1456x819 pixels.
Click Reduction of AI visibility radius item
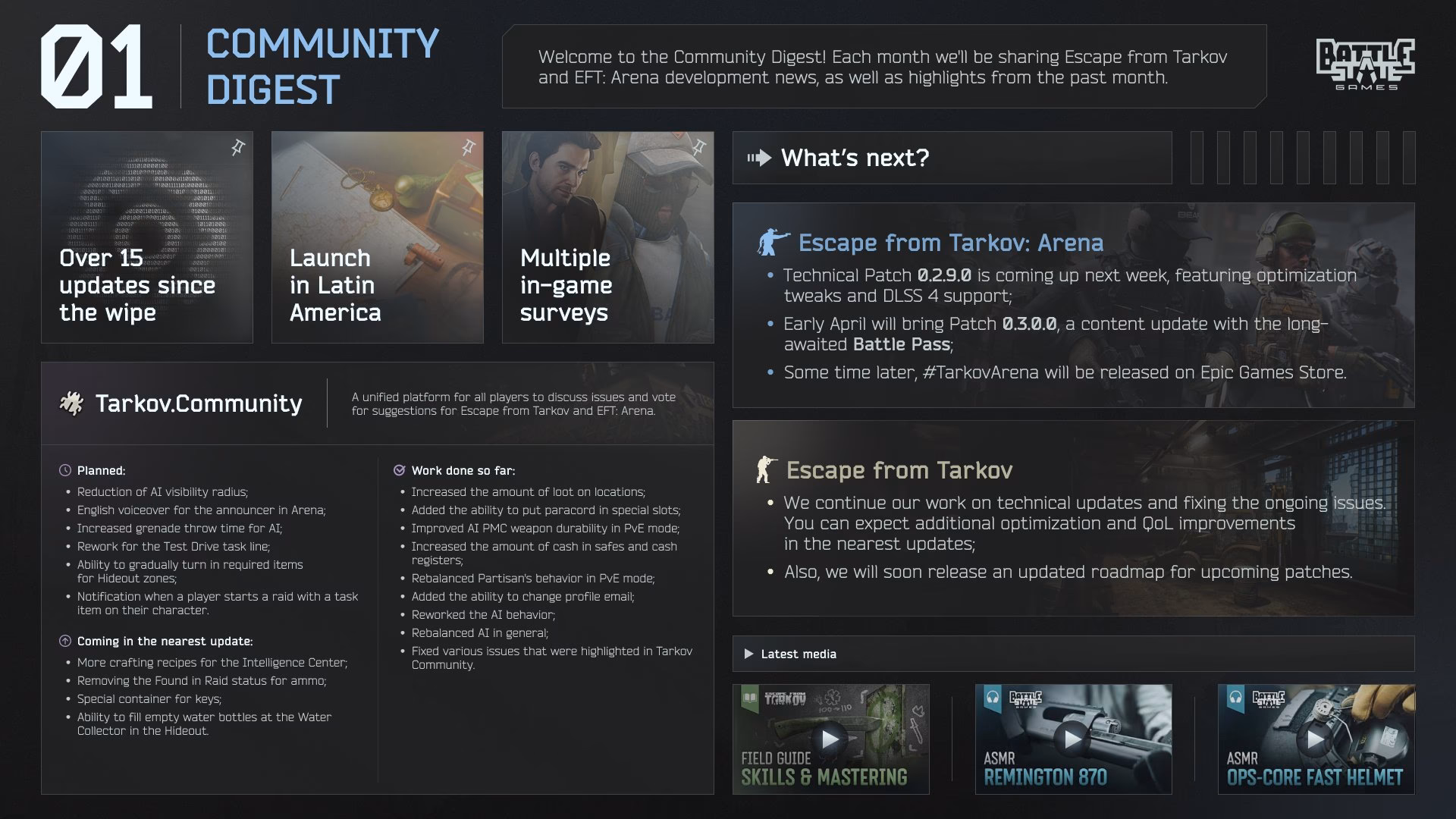(162, 491)
